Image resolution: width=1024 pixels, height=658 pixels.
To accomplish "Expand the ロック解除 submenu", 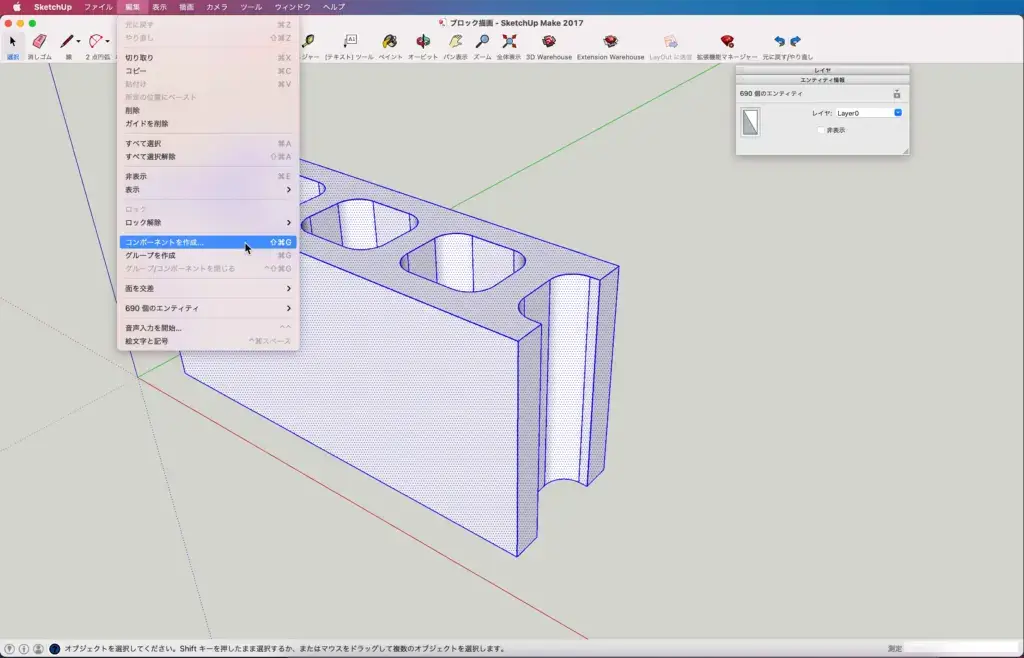I will pyautogui.click(x=208, y=223).
